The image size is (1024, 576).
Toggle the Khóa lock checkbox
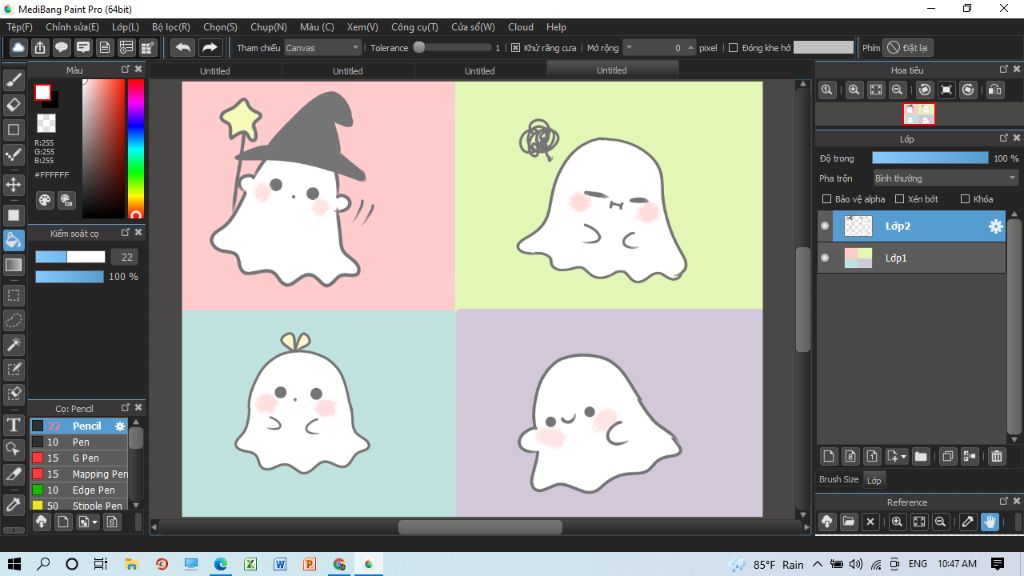point(964,199)
